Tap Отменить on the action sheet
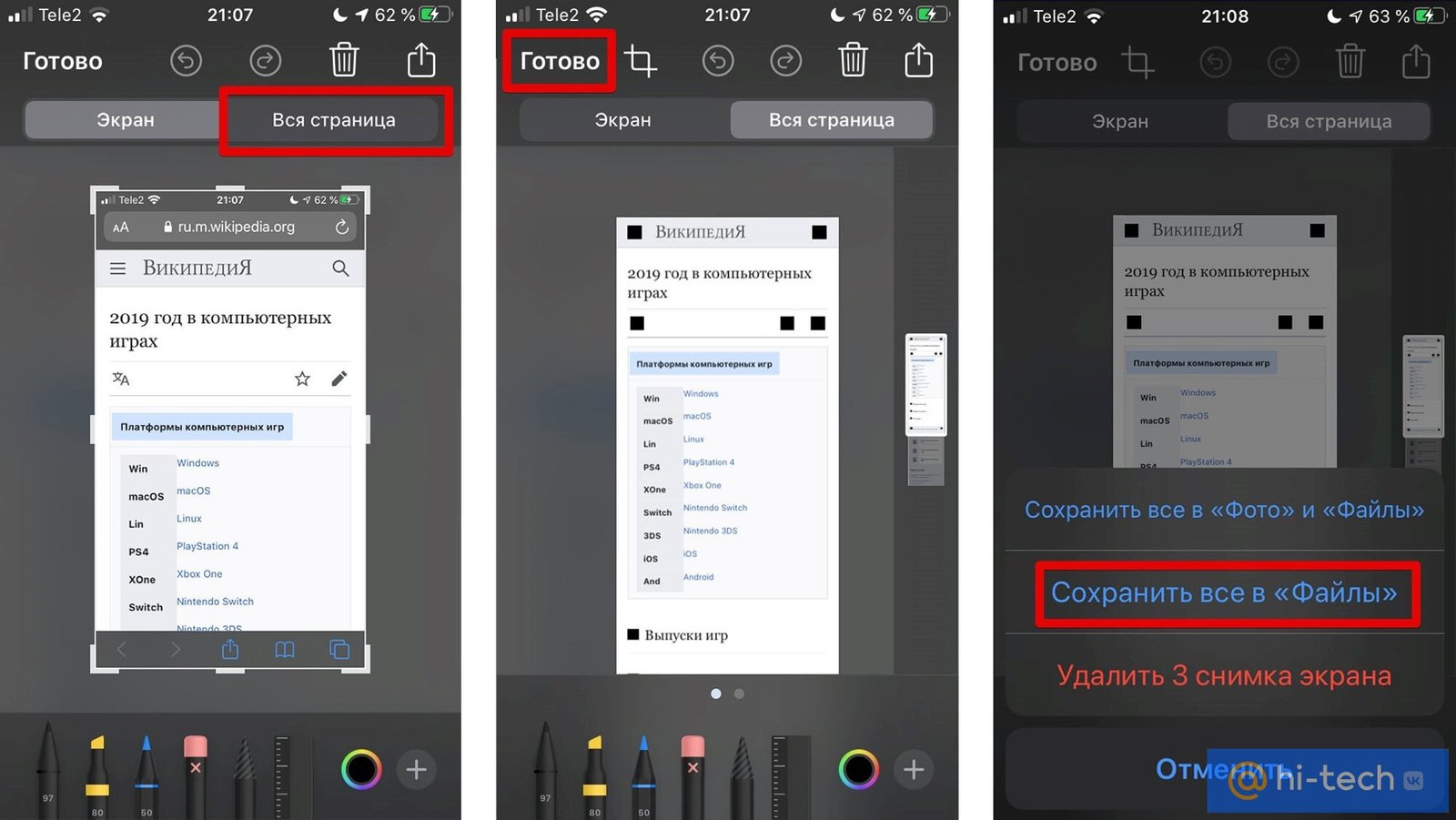 point(1224,769)
